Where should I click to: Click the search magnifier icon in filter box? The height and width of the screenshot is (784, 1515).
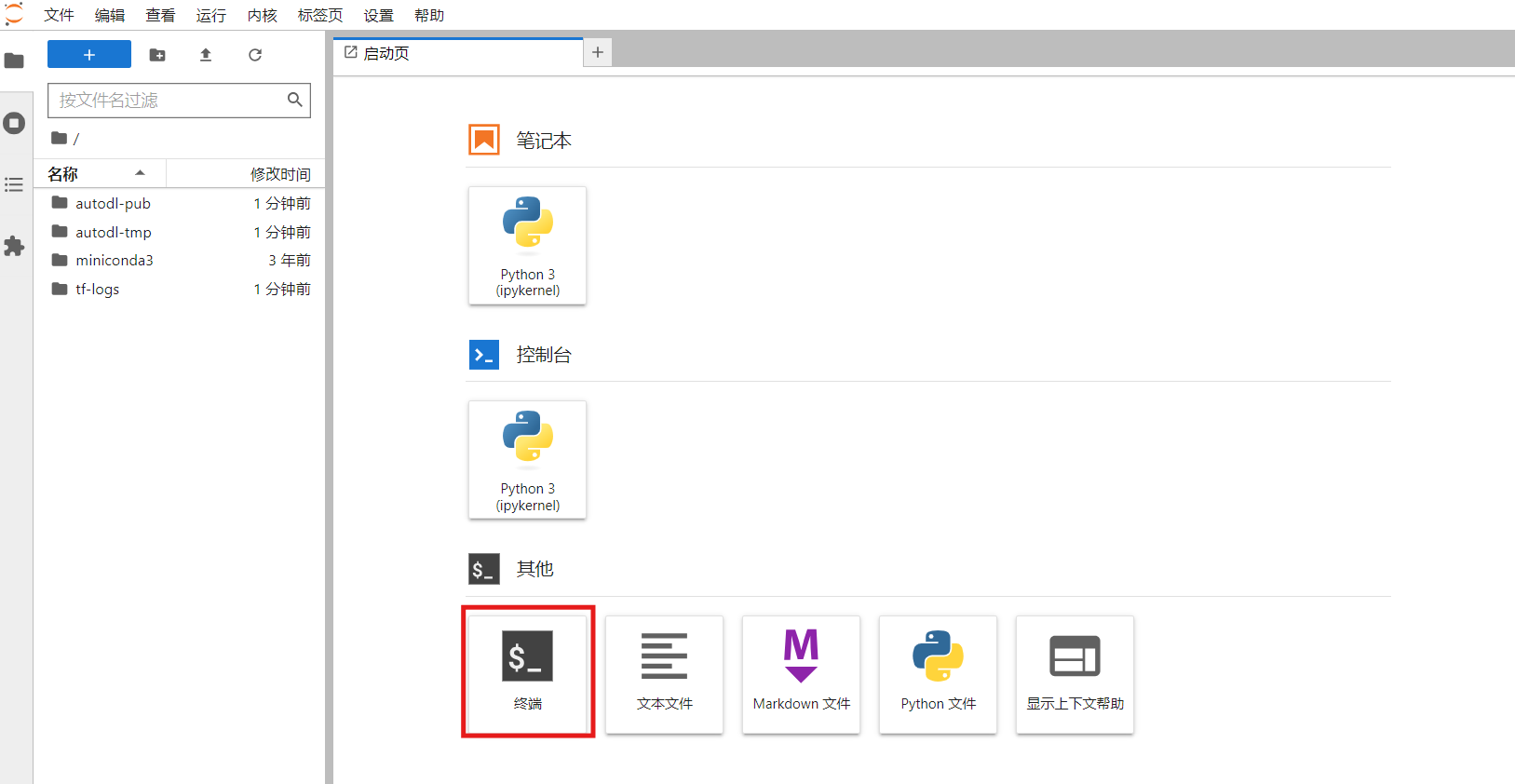(294, 100)
